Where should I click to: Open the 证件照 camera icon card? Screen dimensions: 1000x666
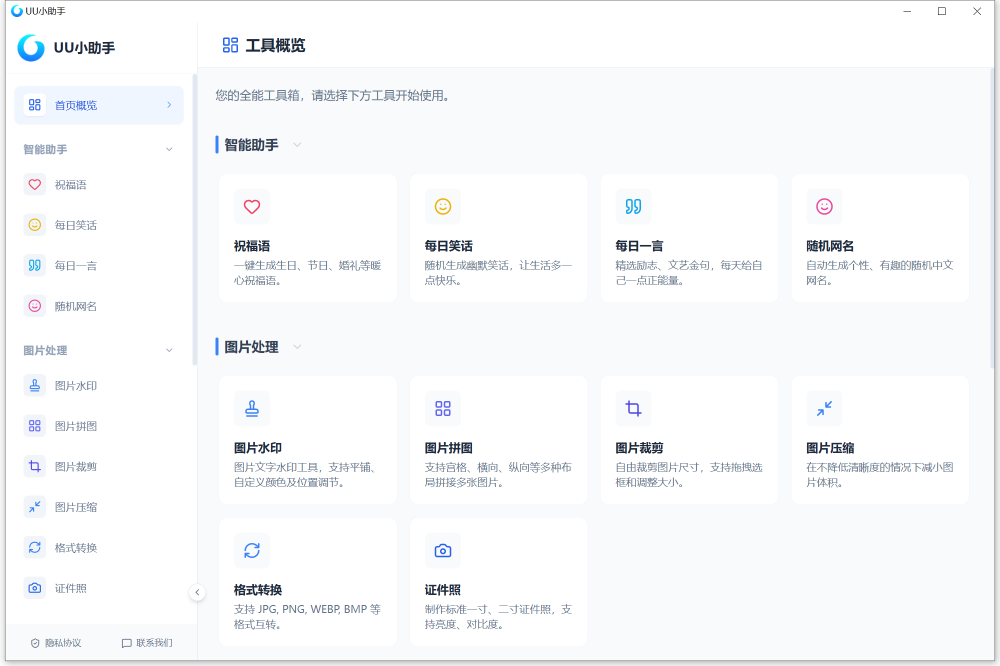[x=443, y=550]
